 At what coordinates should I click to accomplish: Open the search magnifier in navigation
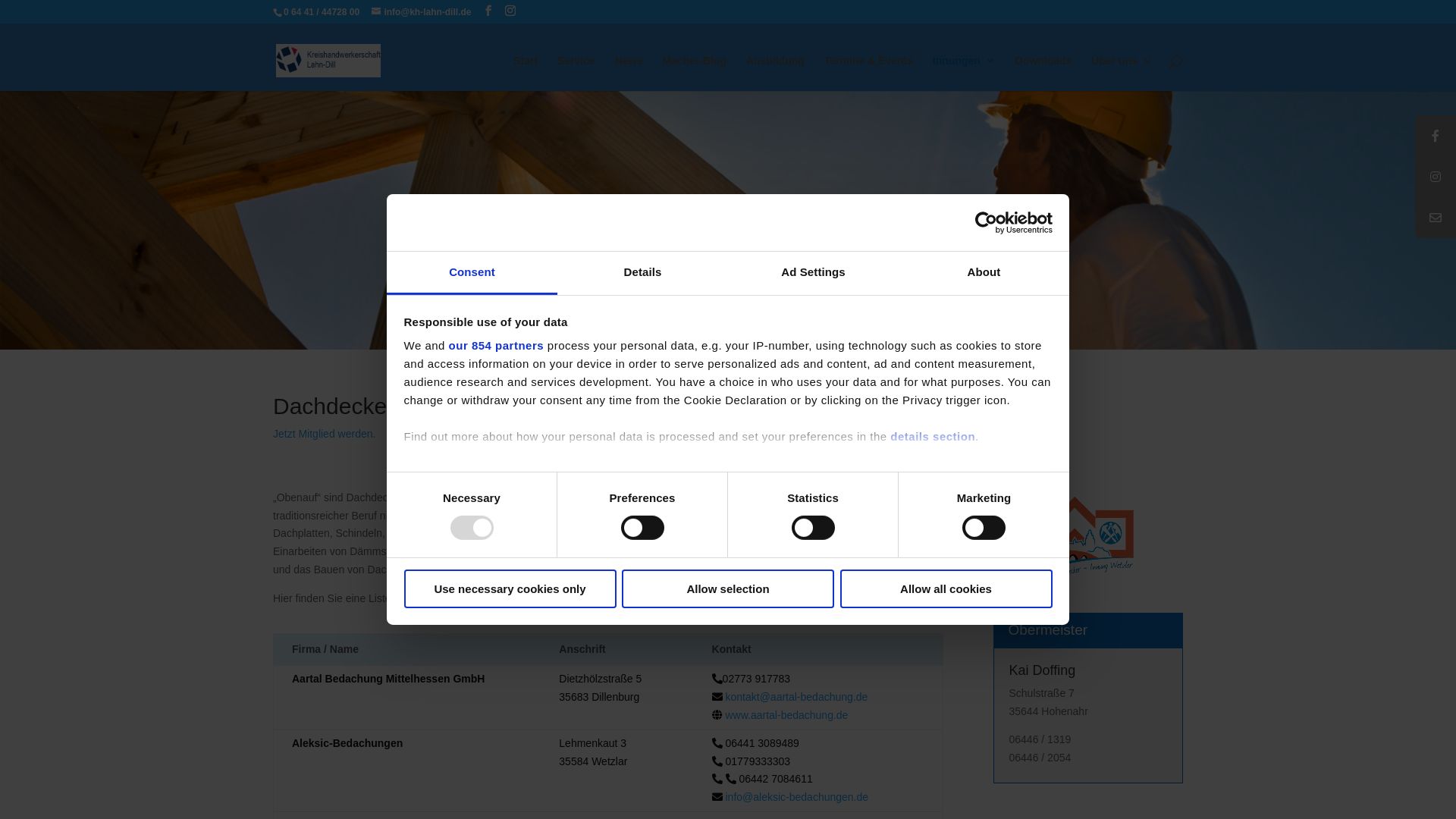[1175, 61]
